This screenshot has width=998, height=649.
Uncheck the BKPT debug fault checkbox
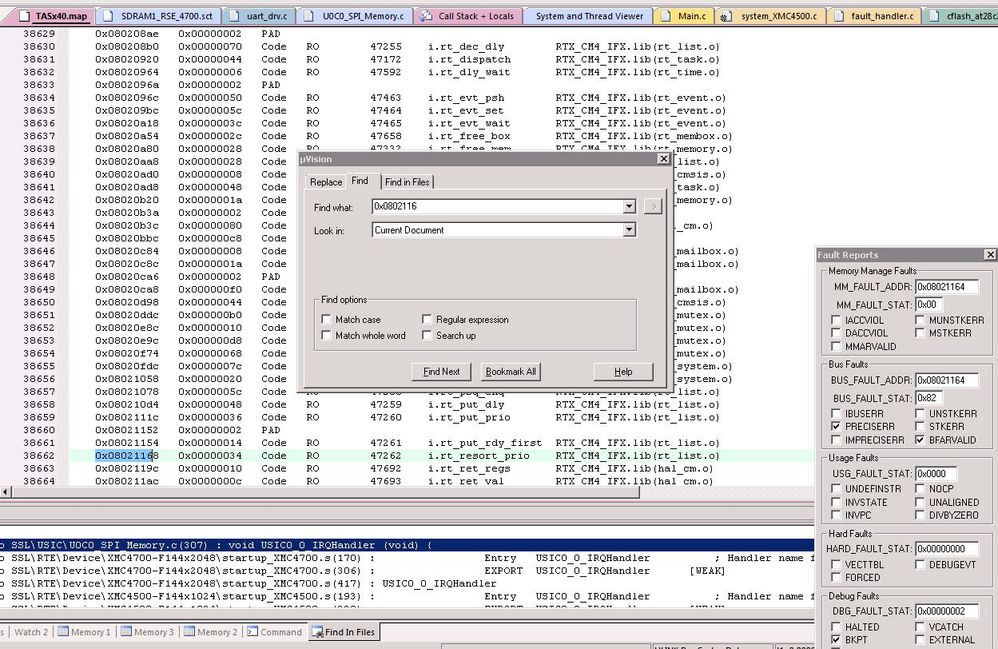click(x=836, y=639)
